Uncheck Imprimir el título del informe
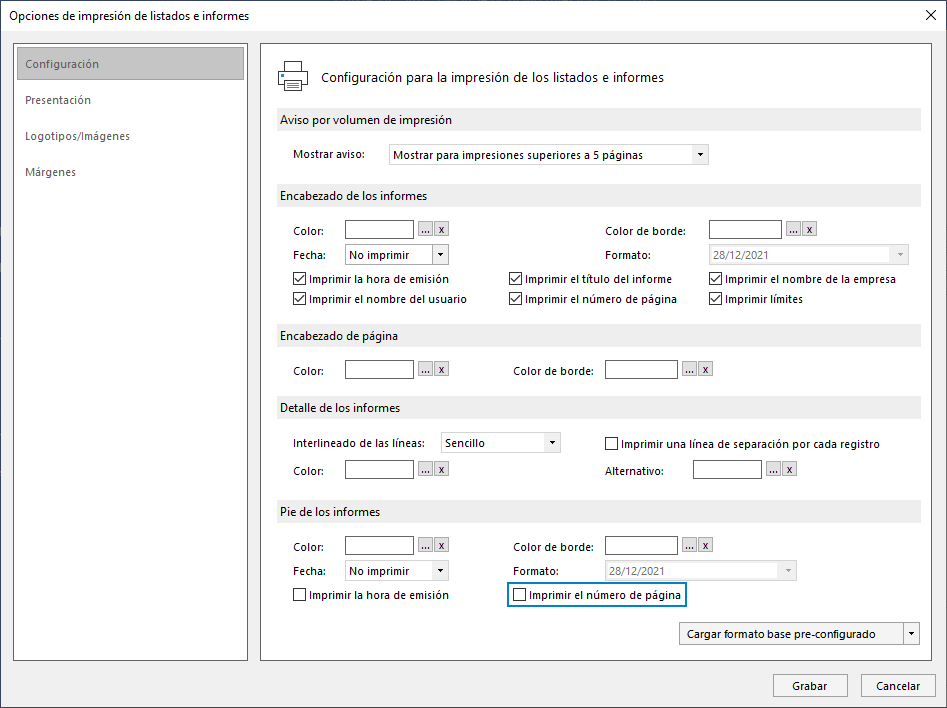This screenshot has height=708, width=947. click(515, 279)
